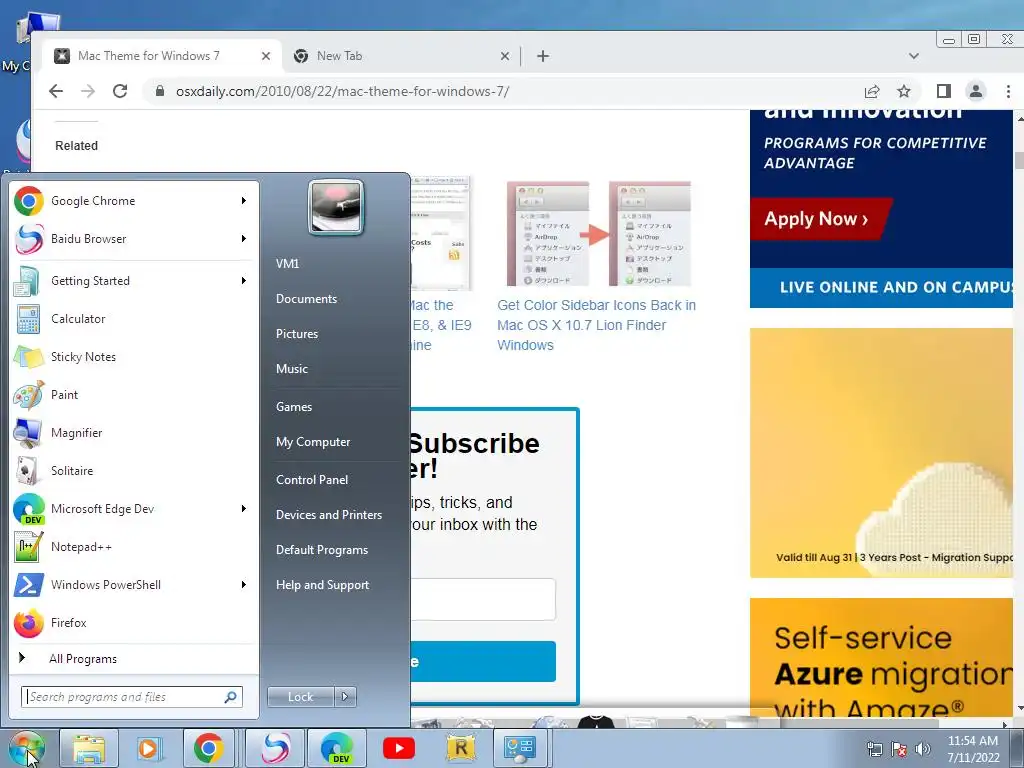Open Magnifier from the Start menu

click(131, 432)
